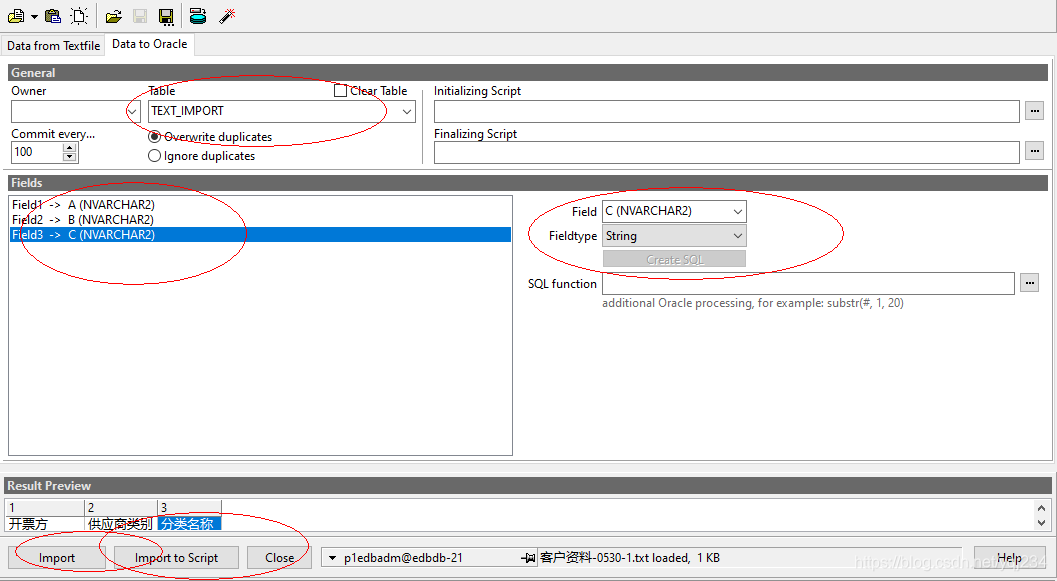The image size is (1057, 581).
Task: Open the SQL function browse button
Action: [x=1029, y=283]
